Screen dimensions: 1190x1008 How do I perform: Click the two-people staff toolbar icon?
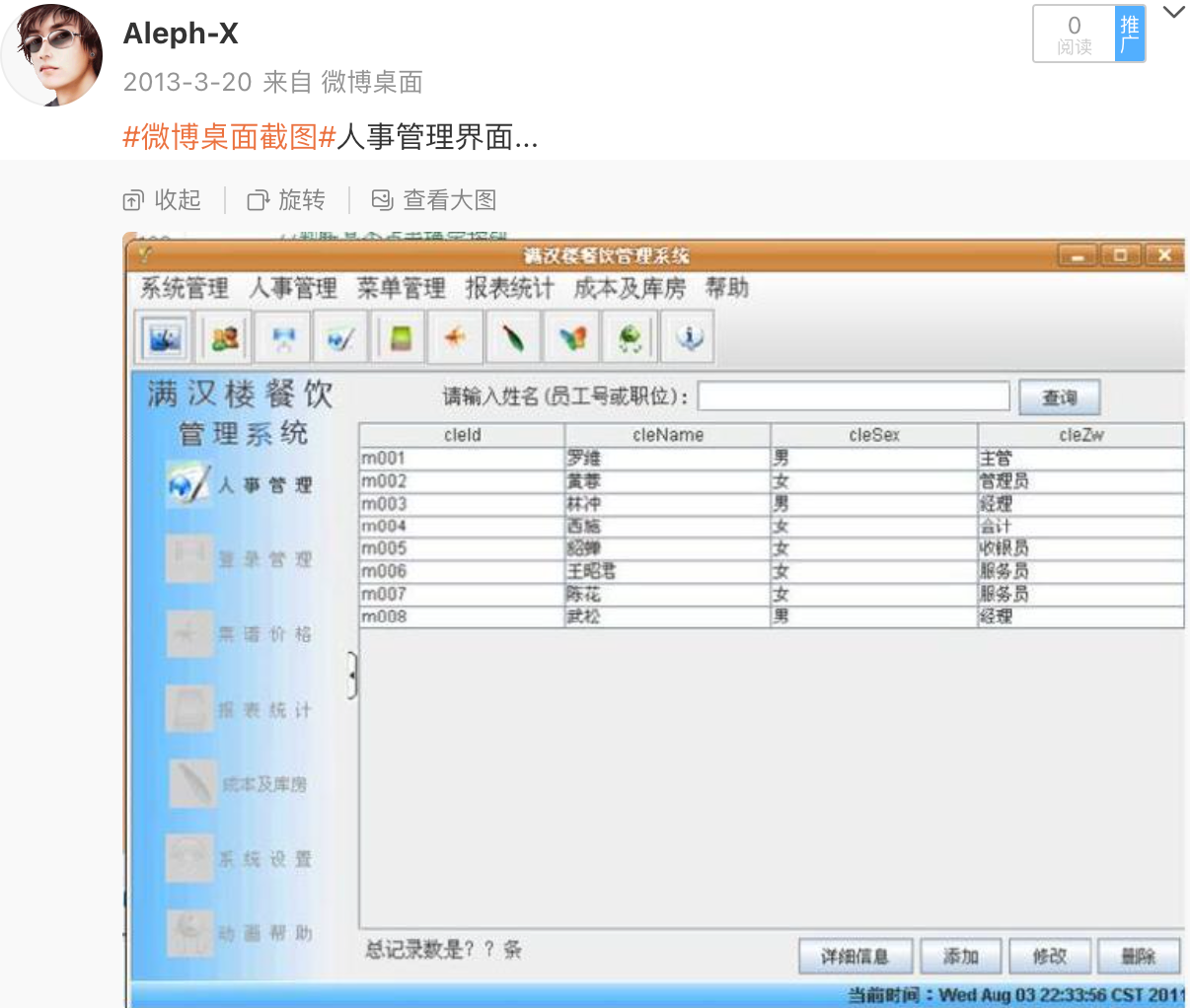pyautogui.click(x=225, y=339)
